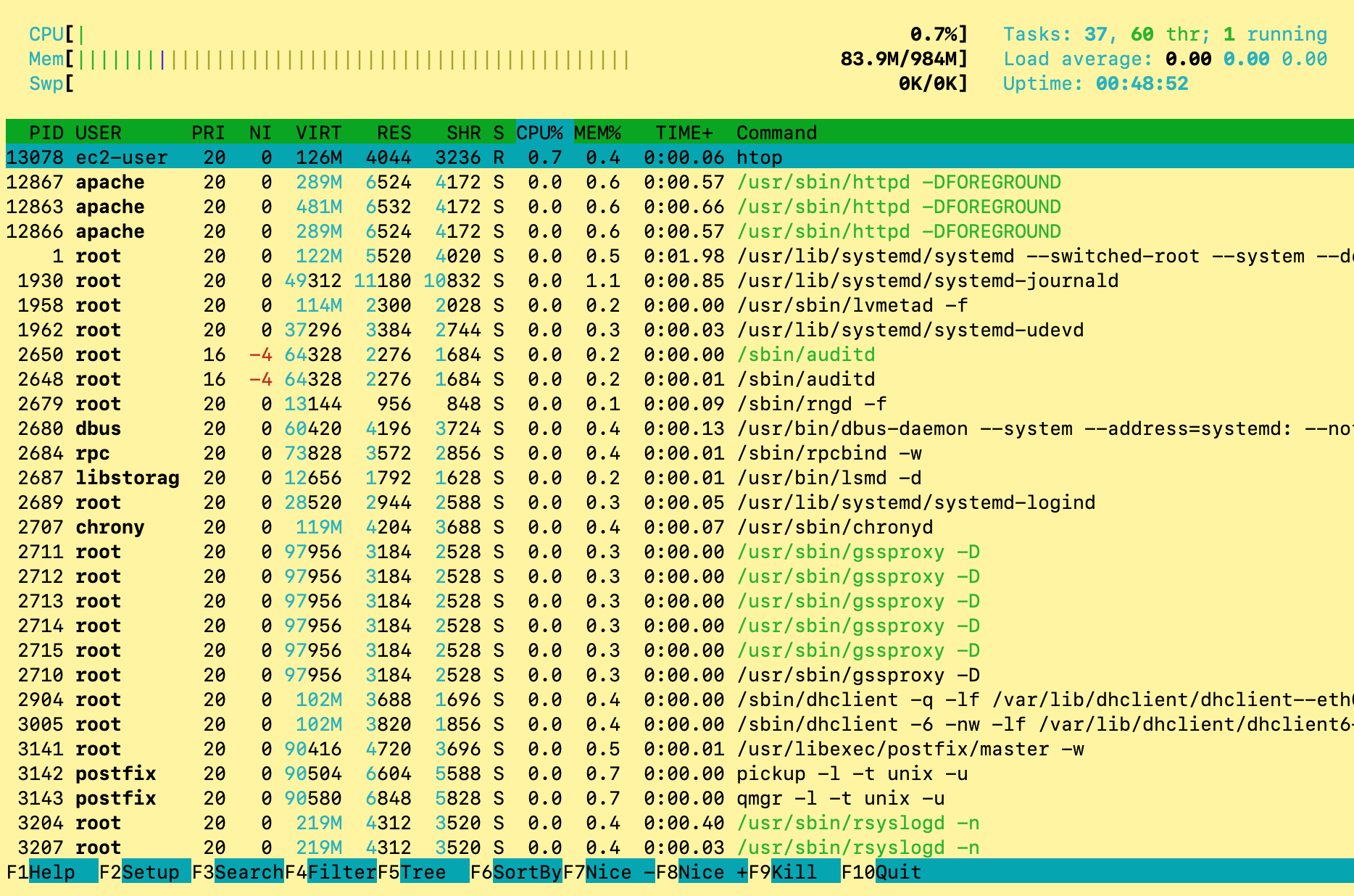Select gssproxy thread row PID 2713
Screen dimensions: 1354x896
[x=680, y=601]
